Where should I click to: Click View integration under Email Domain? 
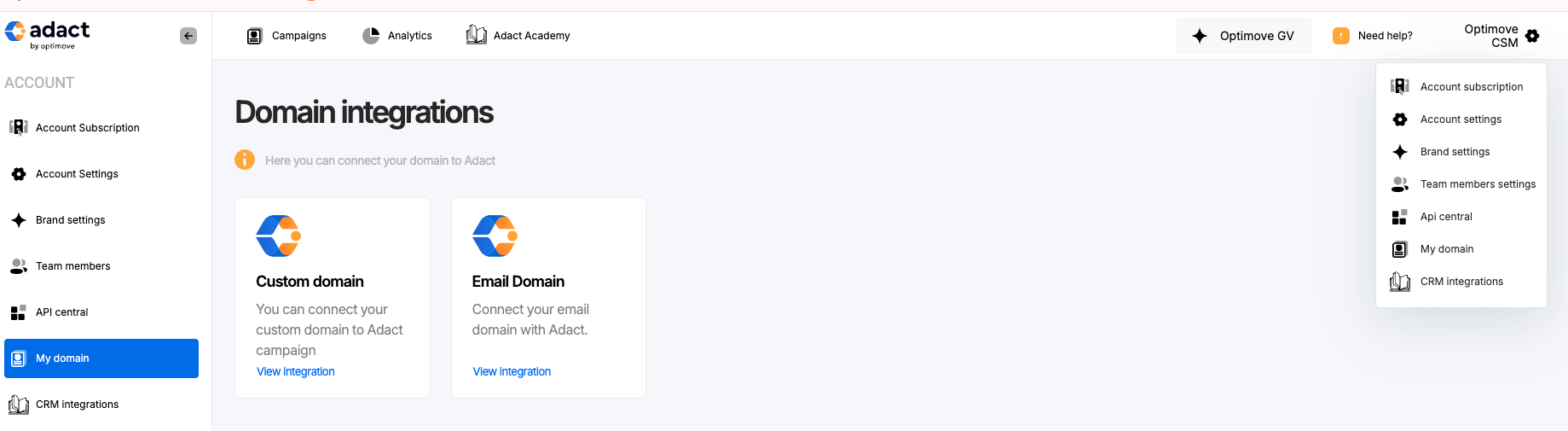coord(512,371)
